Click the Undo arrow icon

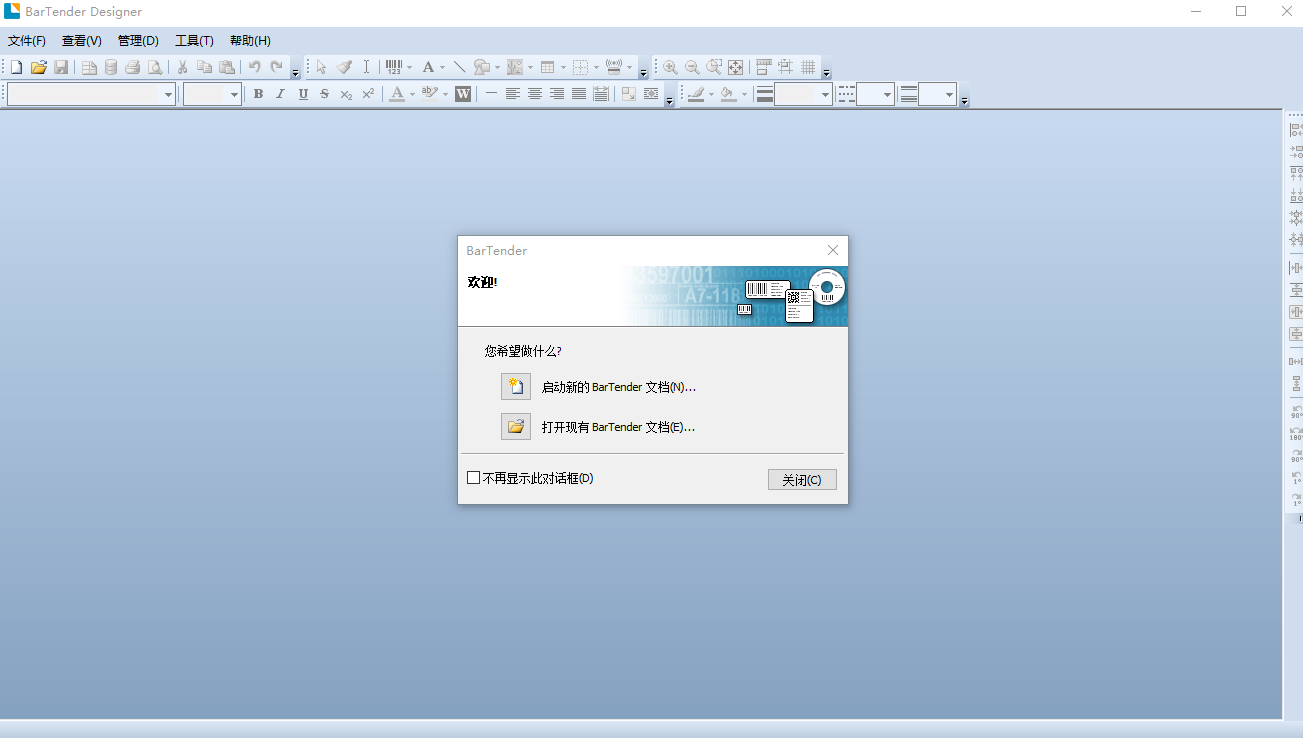pyautogui.click(x=255, y=67)
